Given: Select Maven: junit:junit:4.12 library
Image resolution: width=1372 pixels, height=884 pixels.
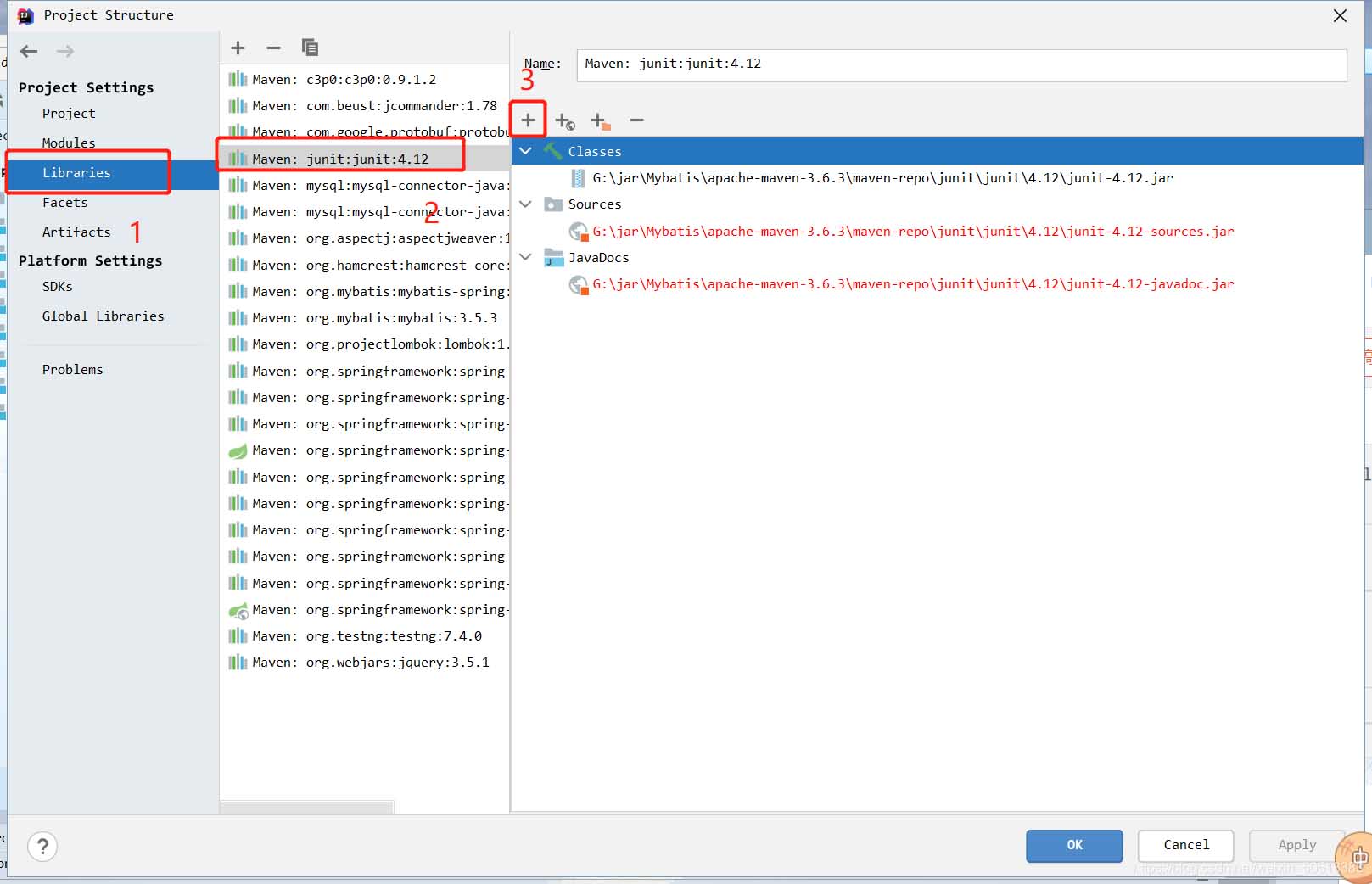Looking at the screenshot, I should click(364, 159).
